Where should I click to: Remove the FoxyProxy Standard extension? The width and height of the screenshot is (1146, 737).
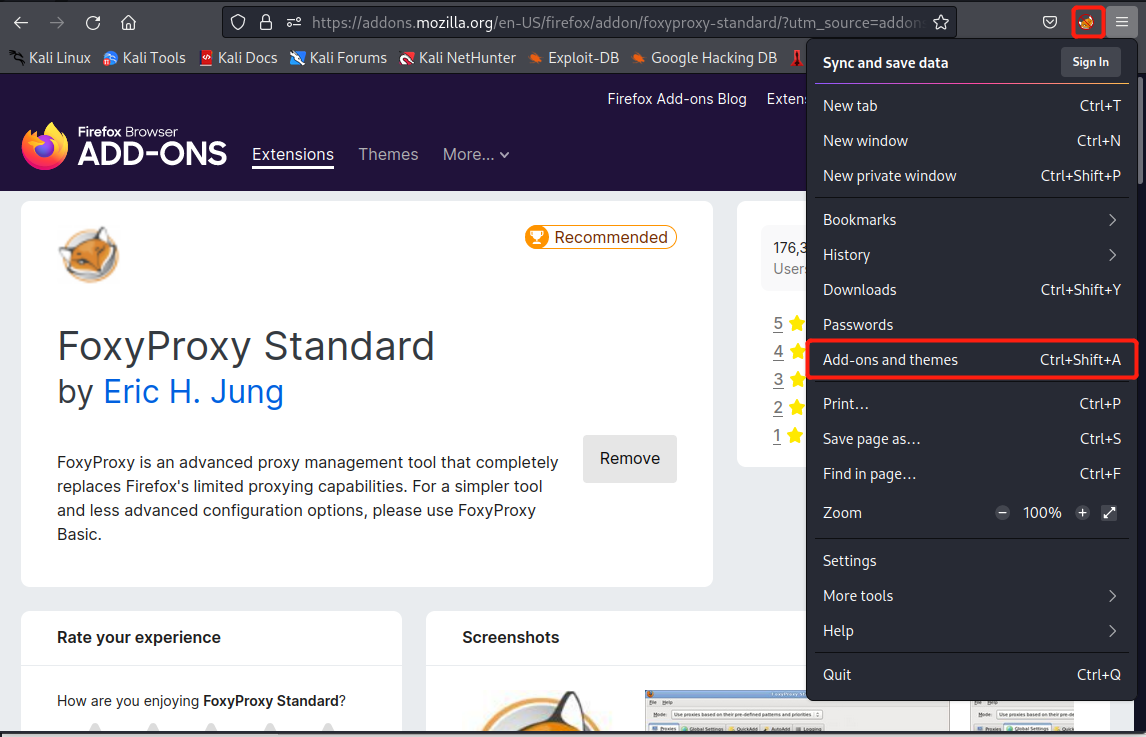629,458
